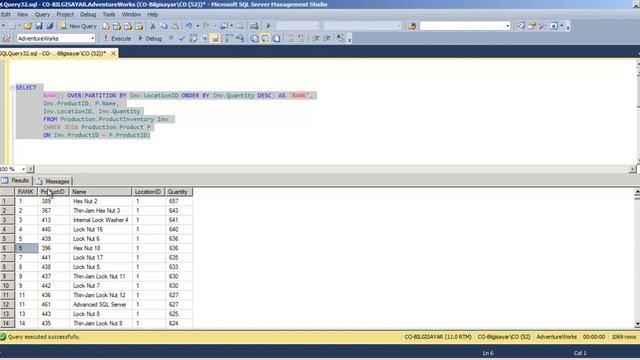Image resolution: width=640 pixels, height=360 pixels.
Task: Open the Tools menu
Action: click(109, 14)
